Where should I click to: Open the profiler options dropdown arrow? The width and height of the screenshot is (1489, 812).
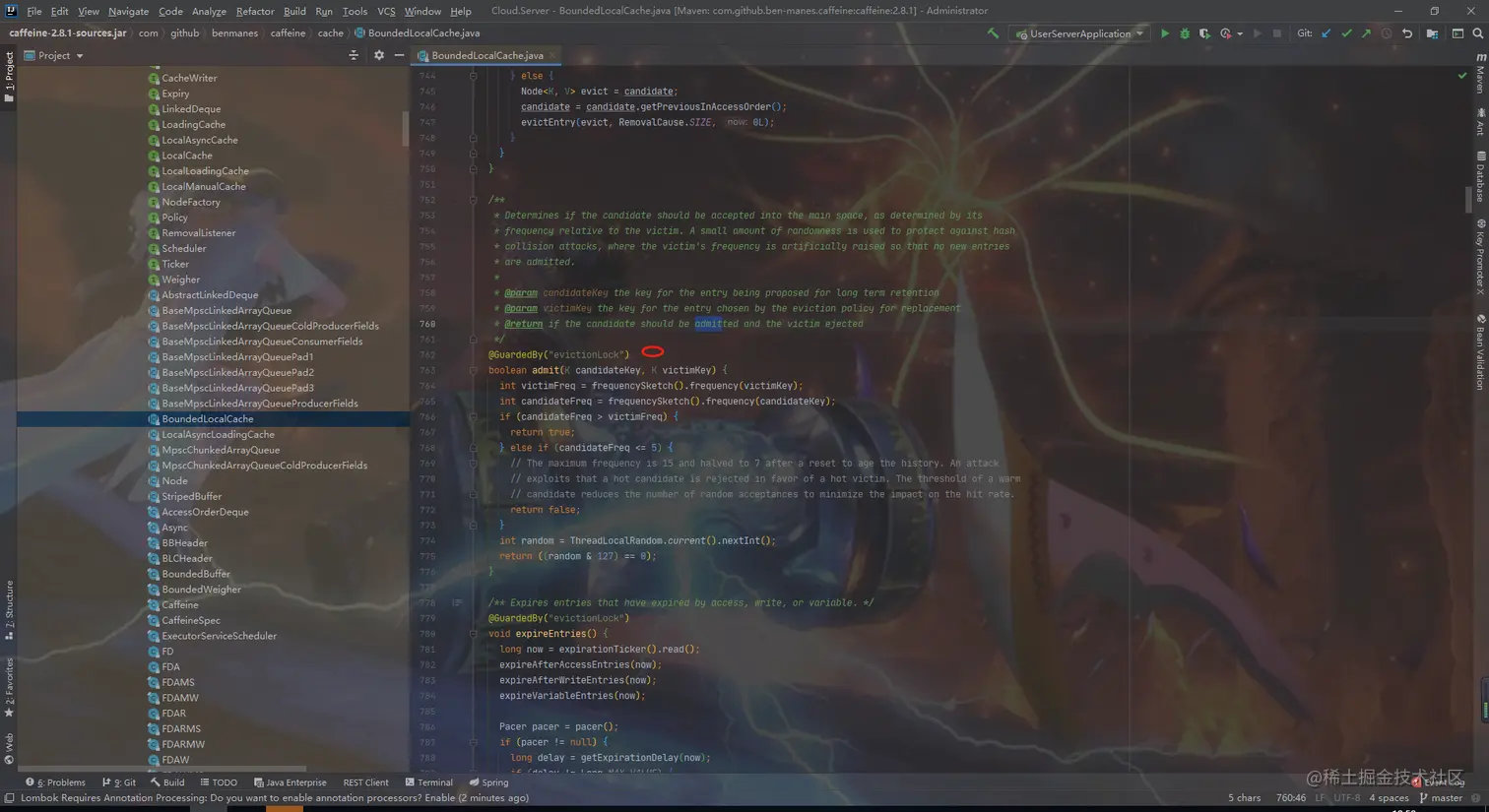(x=1240, y=33)
